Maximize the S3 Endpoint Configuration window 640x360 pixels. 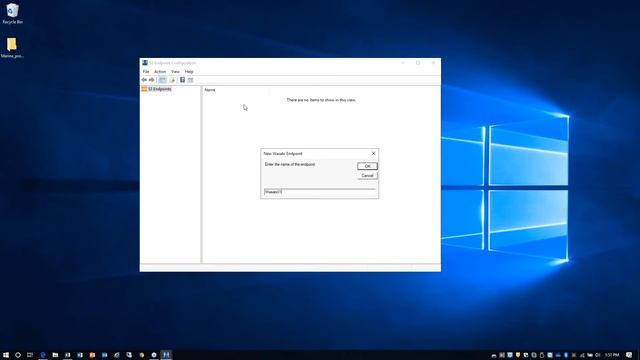tap(418, 63)
